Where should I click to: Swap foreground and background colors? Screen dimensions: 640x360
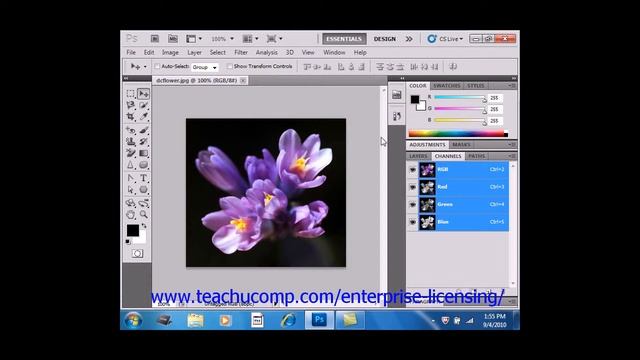(x=144, y=226)
